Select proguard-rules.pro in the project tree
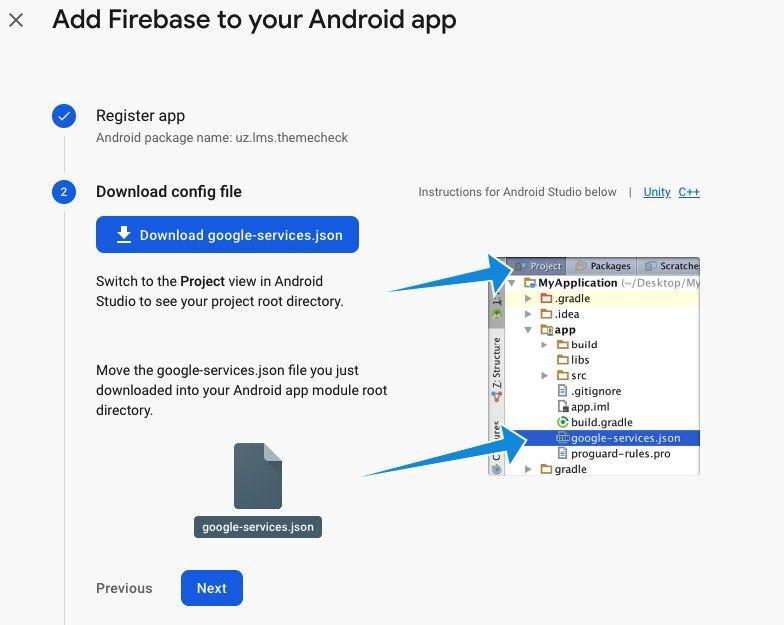This screenshot has width=784, height=625. (x=619, y=453)
